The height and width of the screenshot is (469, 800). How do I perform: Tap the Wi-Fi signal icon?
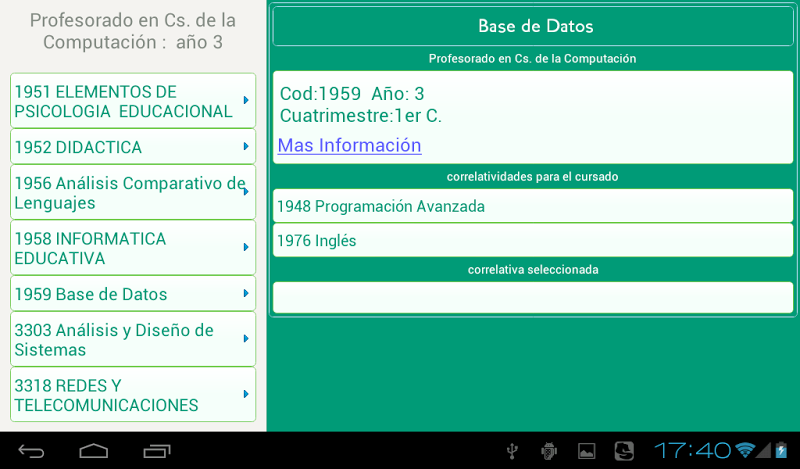[x=745, y=450]
